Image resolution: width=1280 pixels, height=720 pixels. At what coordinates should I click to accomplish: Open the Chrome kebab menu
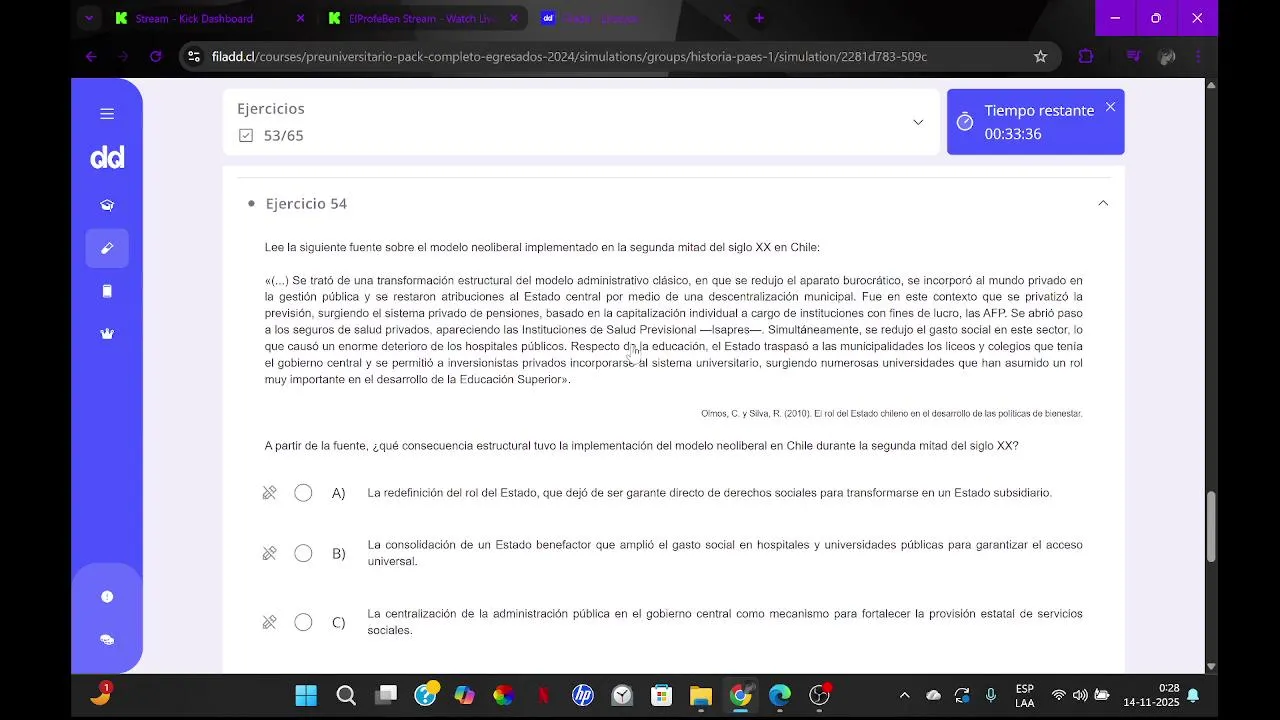tap(1198, 57)
